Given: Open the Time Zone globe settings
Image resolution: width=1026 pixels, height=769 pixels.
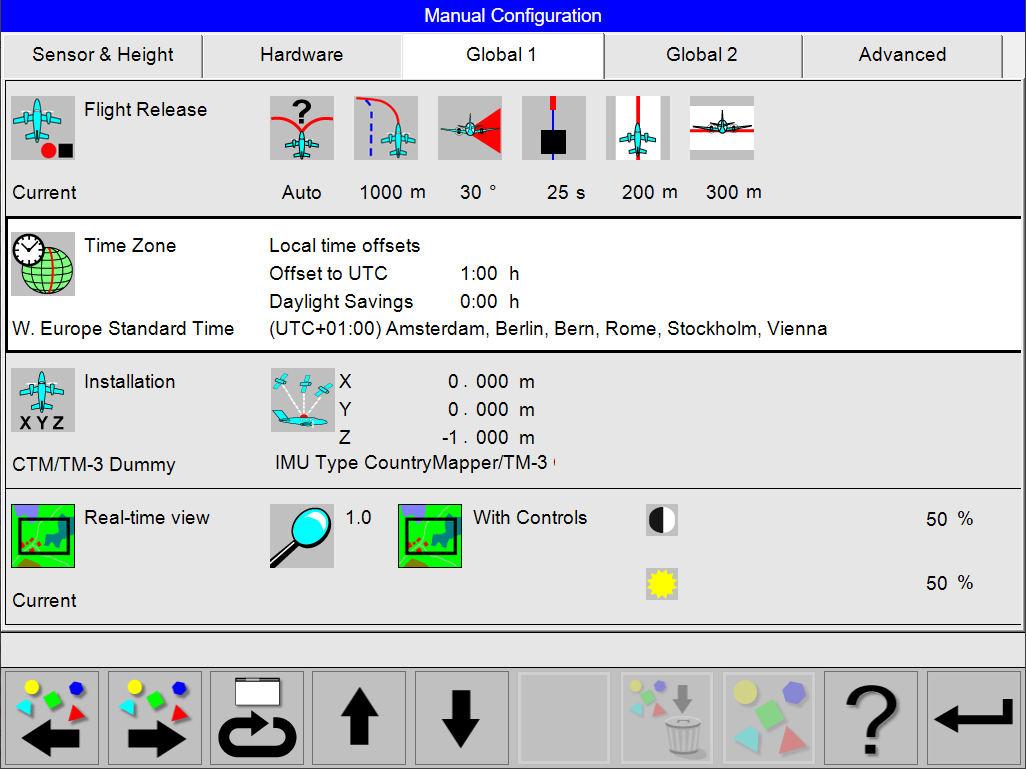Looking at the screenshot, I should (42, 264).
